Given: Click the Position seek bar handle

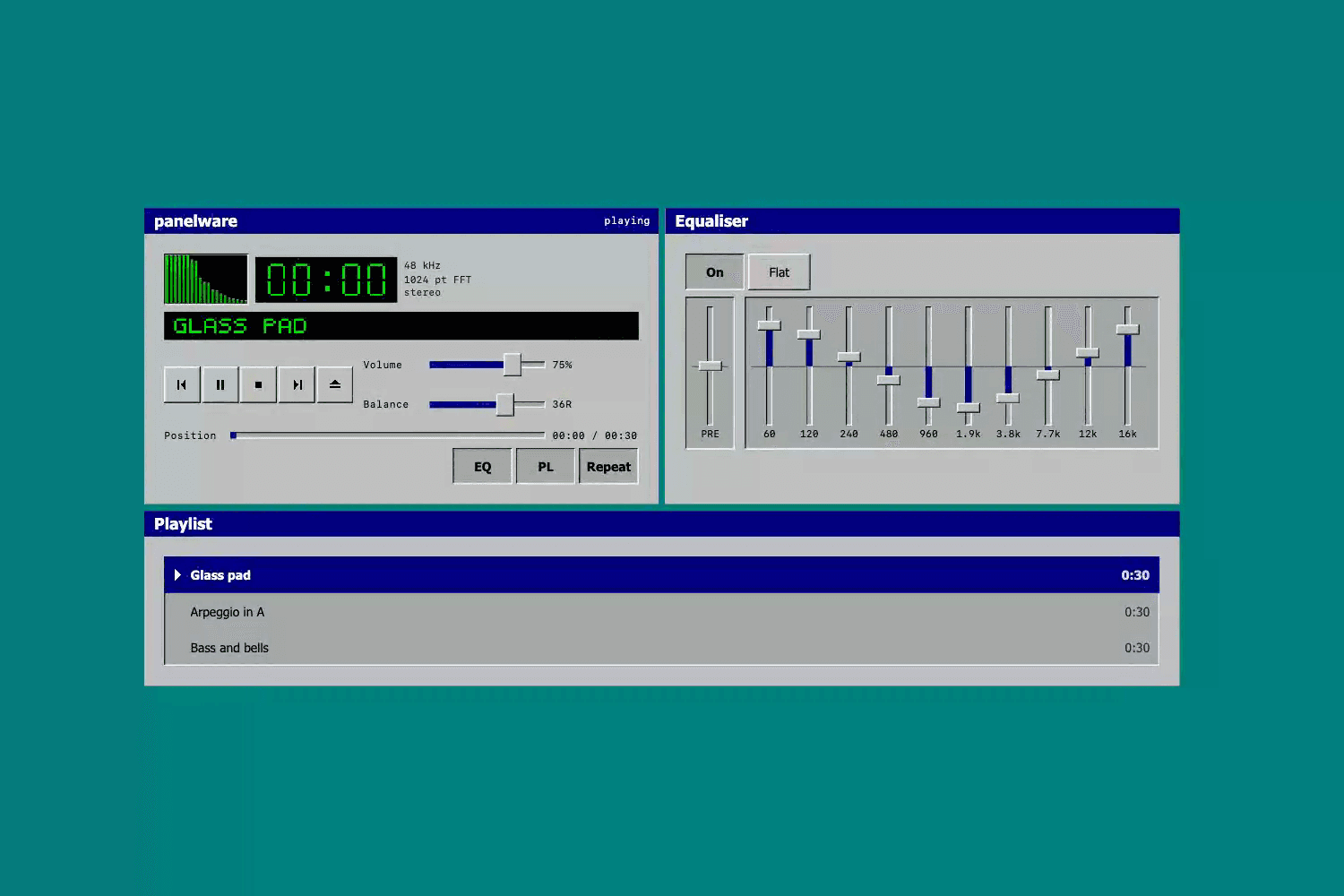Looking at the screenshot, I should (x=234, y=435).
